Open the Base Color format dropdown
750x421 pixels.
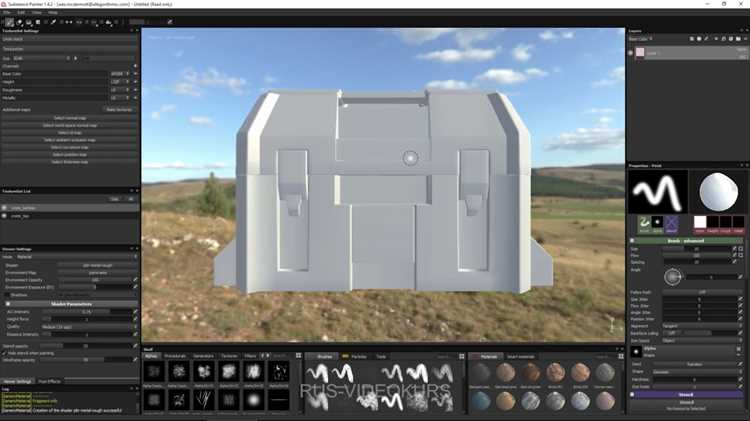coord(120,74)
